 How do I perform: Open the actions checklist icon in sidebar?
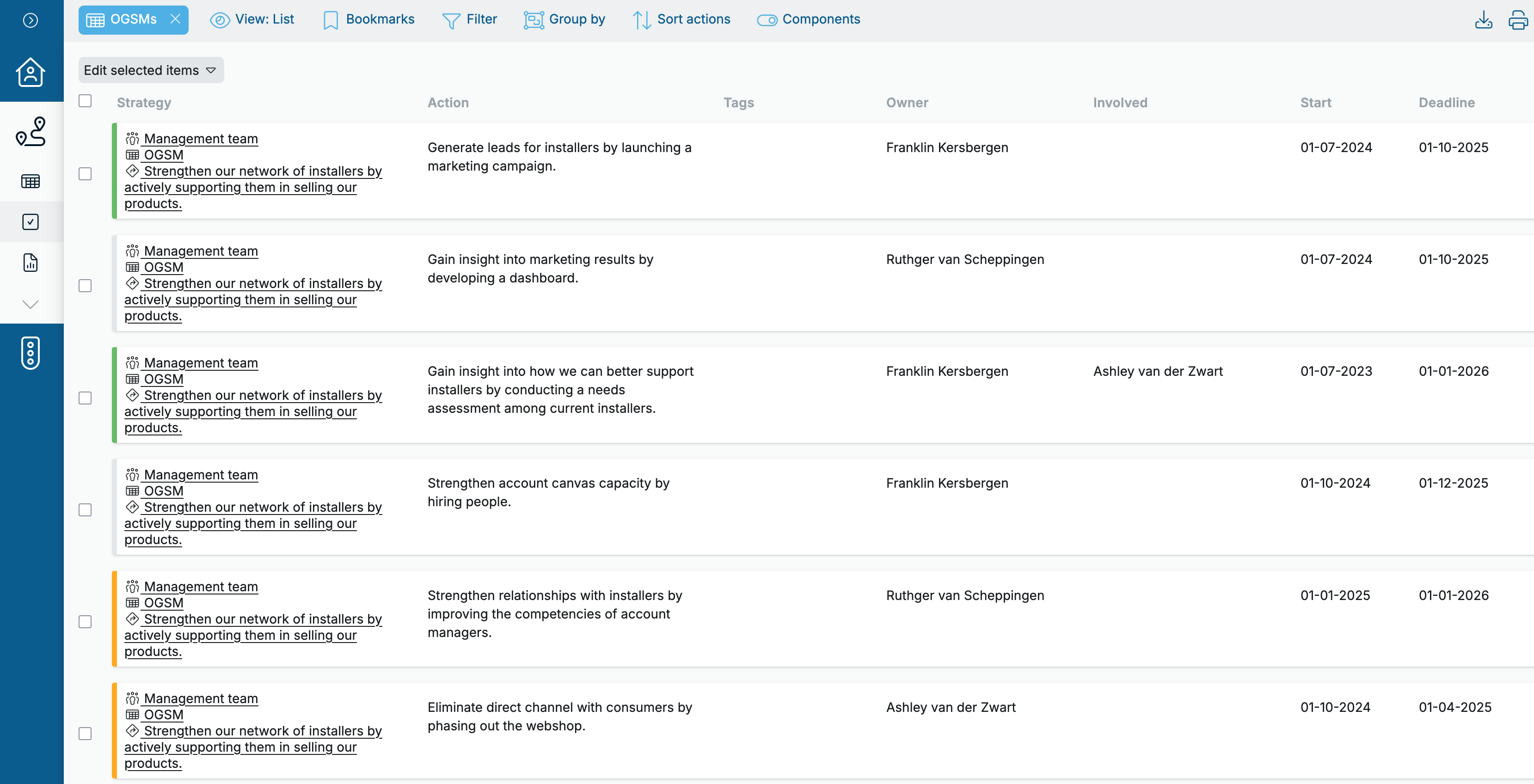click(x=31, y=221)
